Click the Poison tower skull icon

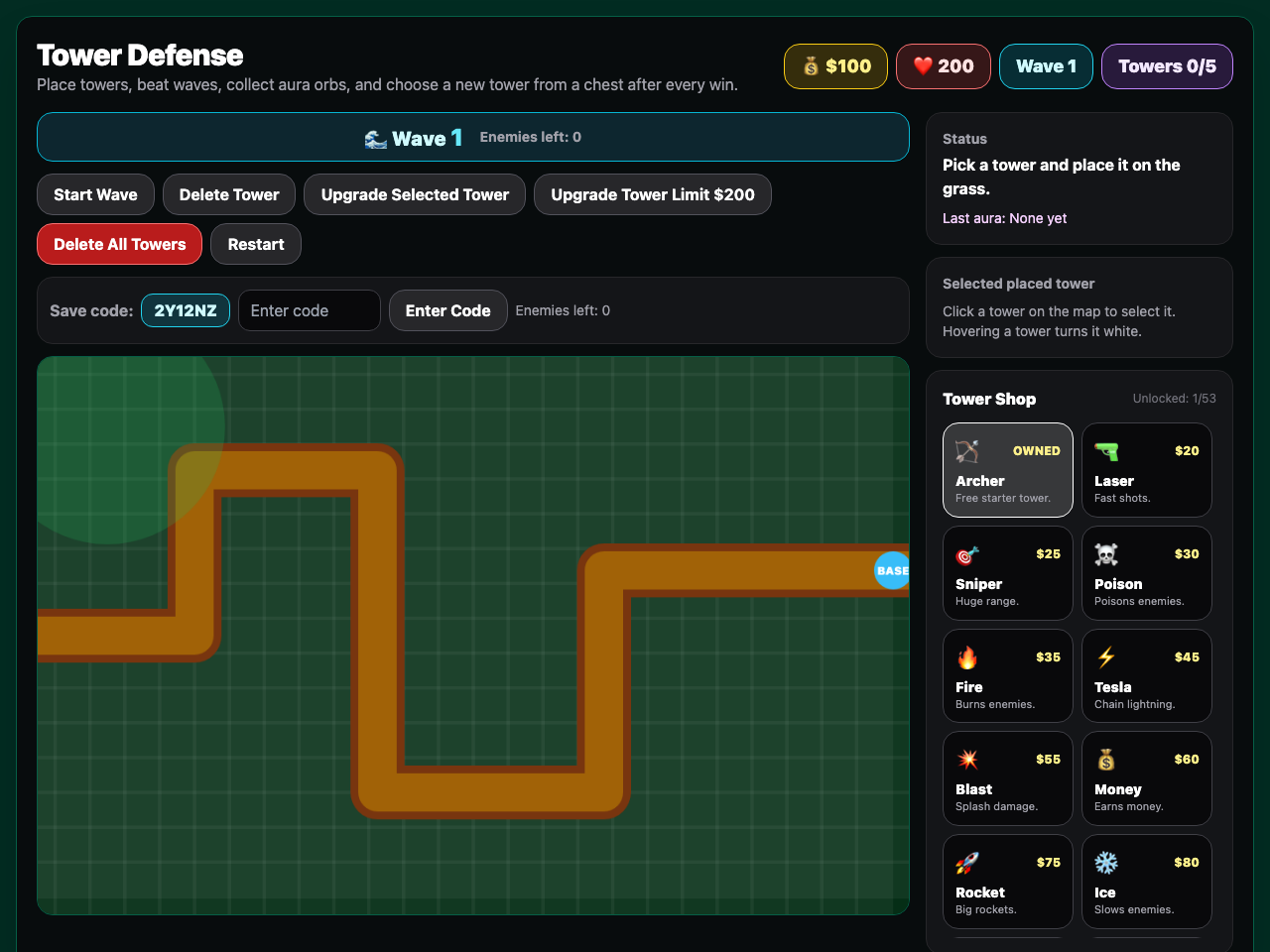tap(1106, 554)
